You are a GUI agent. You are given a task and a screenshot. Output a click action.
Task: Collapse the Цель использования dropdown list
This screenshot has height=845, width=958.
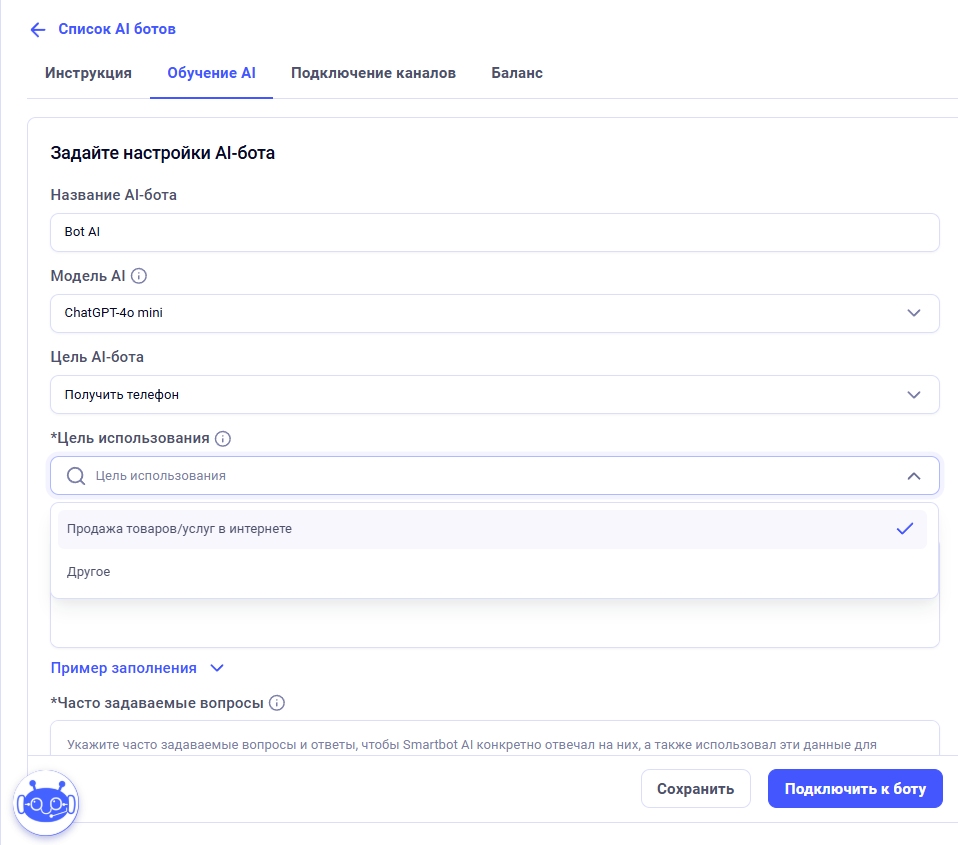[x=913, y=476]
